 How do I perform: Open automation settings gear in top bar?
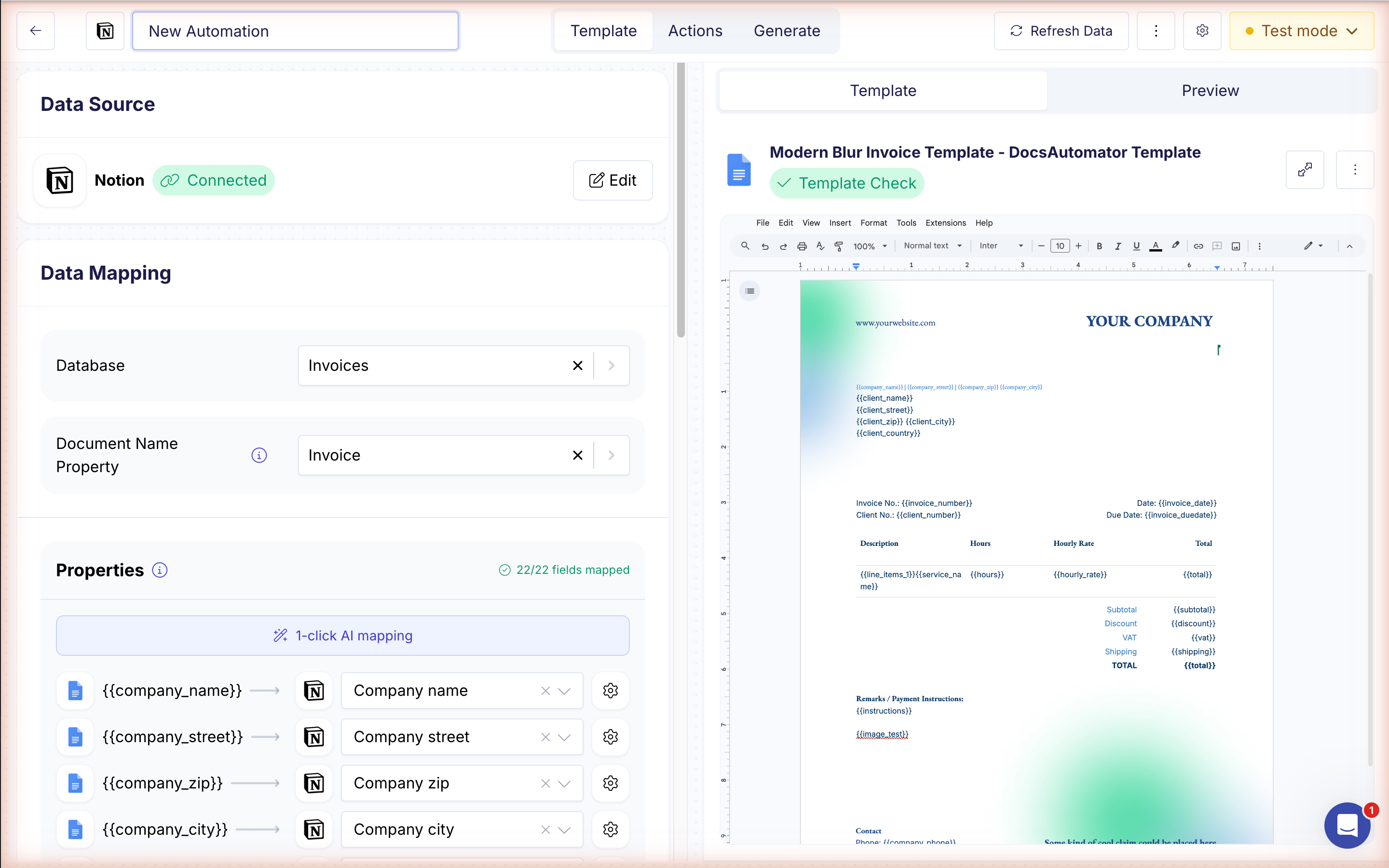(1202, 31)
